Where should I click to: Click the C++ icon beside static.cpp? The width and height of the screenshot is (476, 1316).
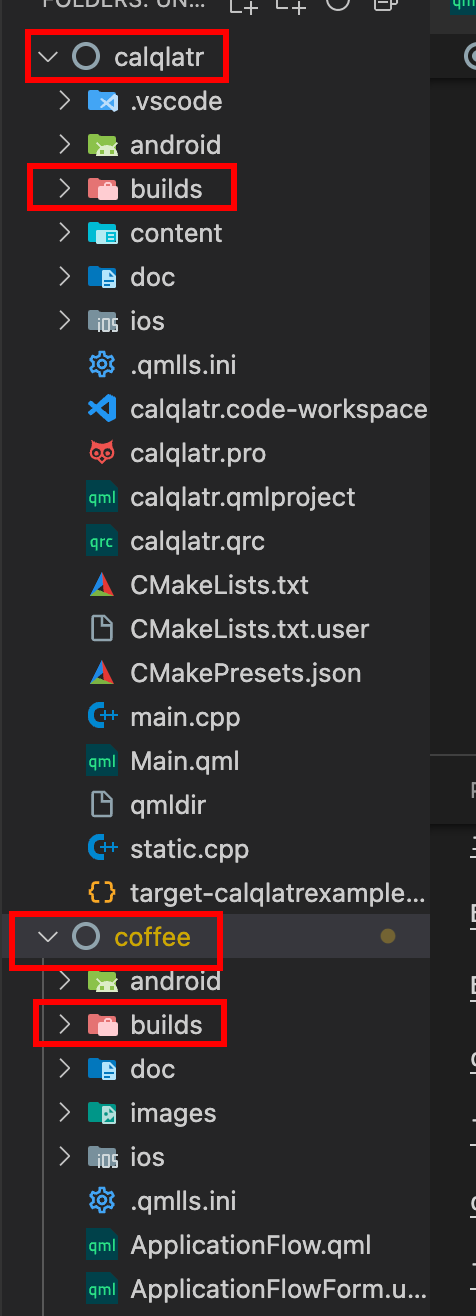click(102, 849)
